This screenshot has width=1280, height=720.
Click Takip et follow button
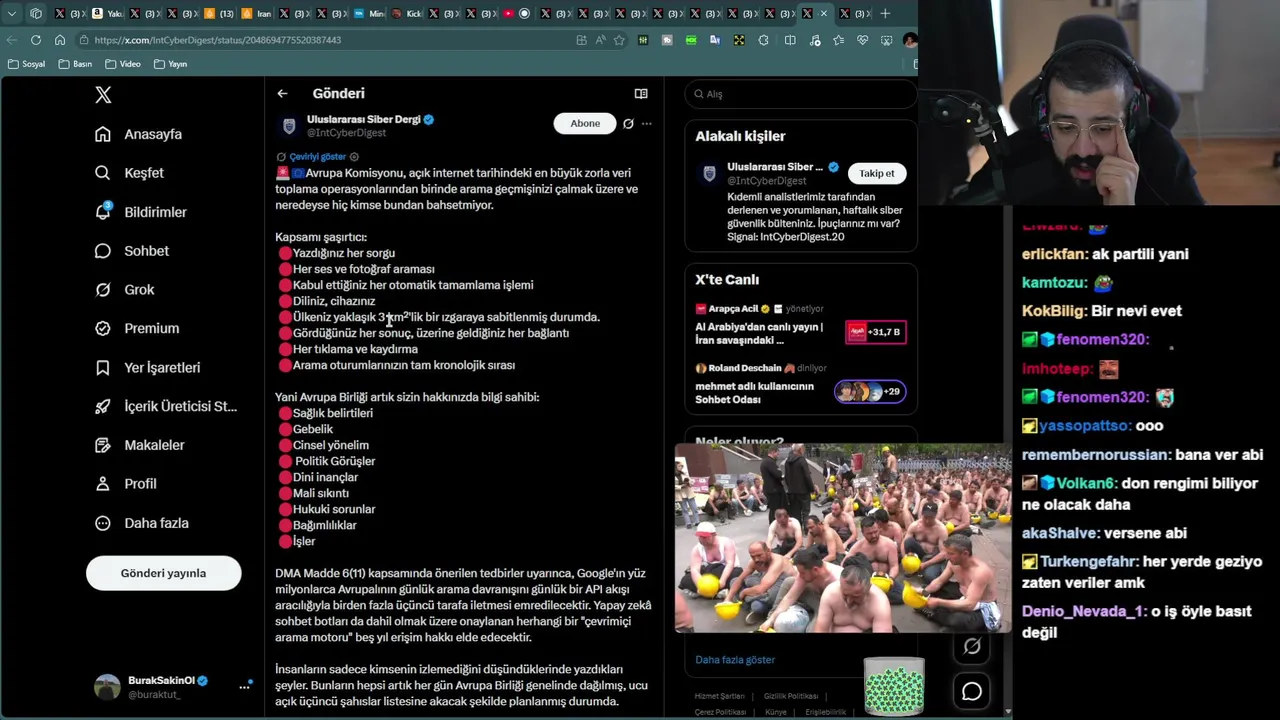click(877, 173)
